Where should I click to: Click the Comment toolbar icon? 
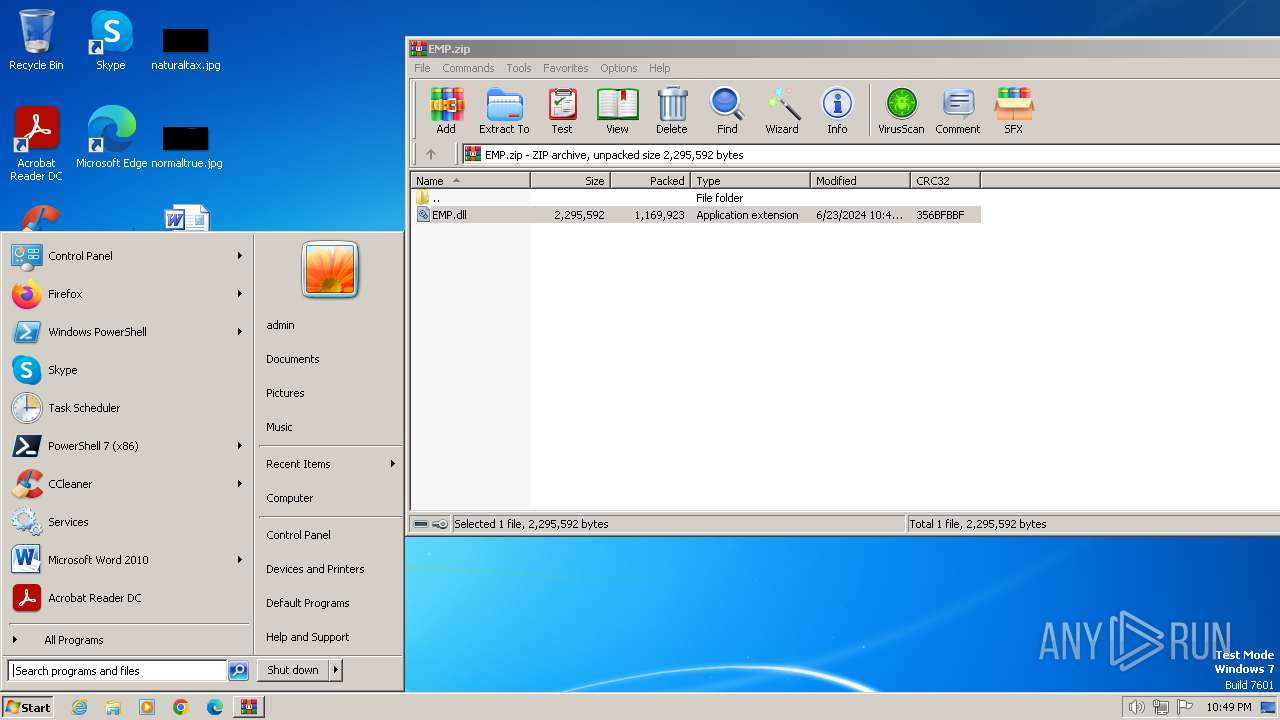(958, 111)
